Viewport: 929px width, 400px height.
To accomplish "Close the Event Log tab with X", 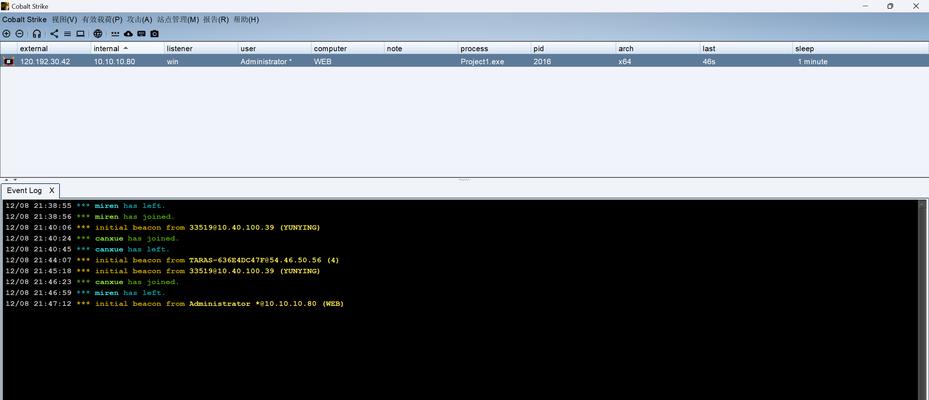I will (52, 190).
